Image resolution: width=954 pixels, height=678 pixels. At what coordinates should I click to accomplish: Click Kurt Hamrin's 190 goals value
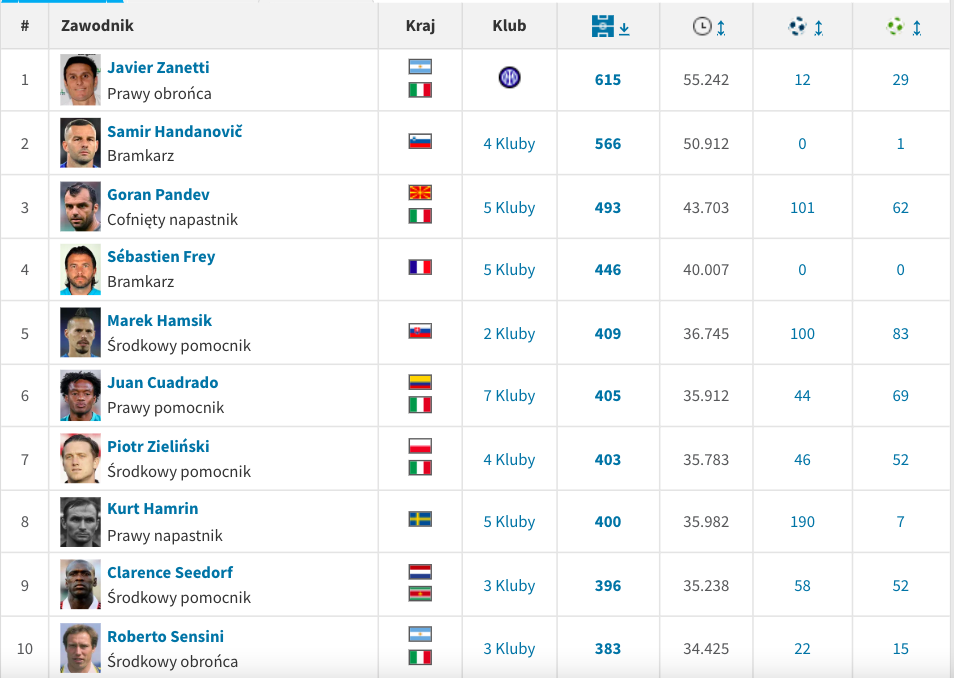click(802, 522)
